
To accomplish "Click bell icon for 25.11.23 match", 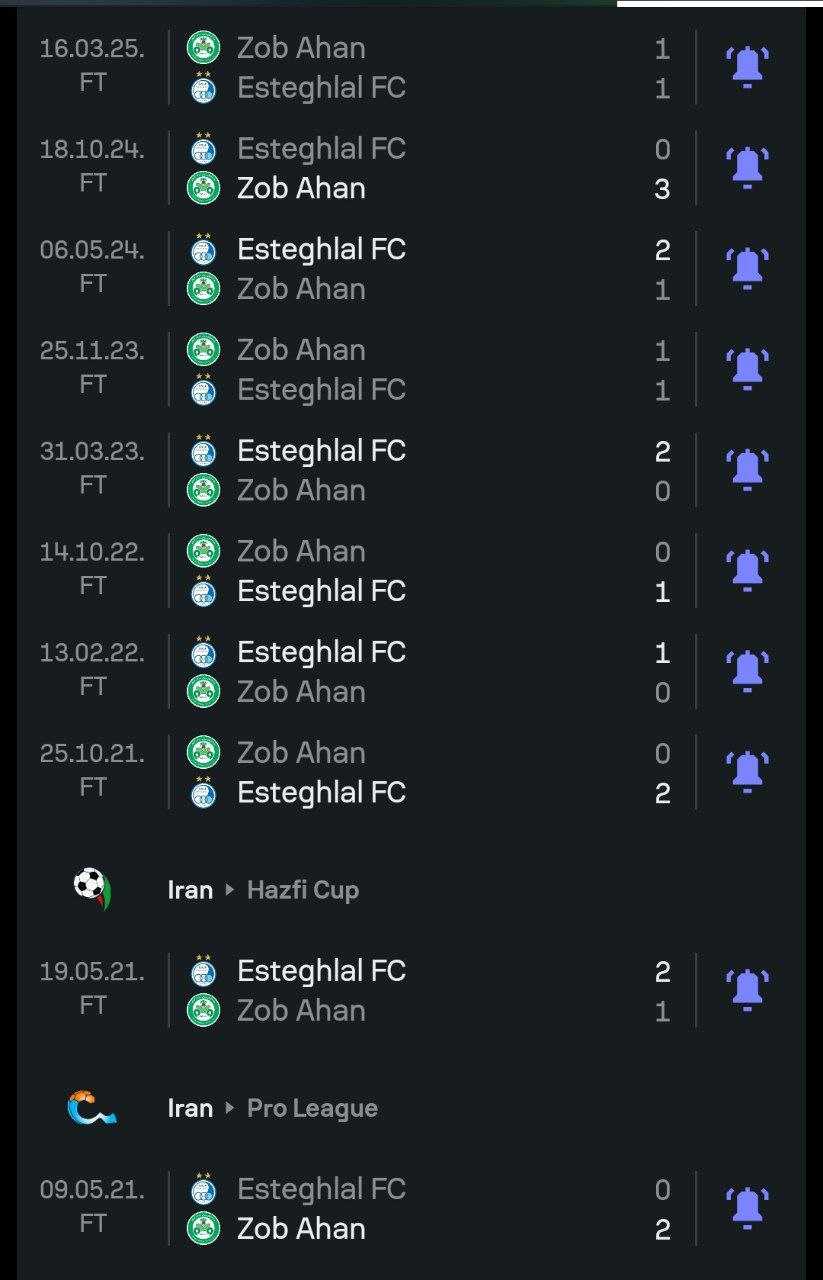I will tap(747, 370).
